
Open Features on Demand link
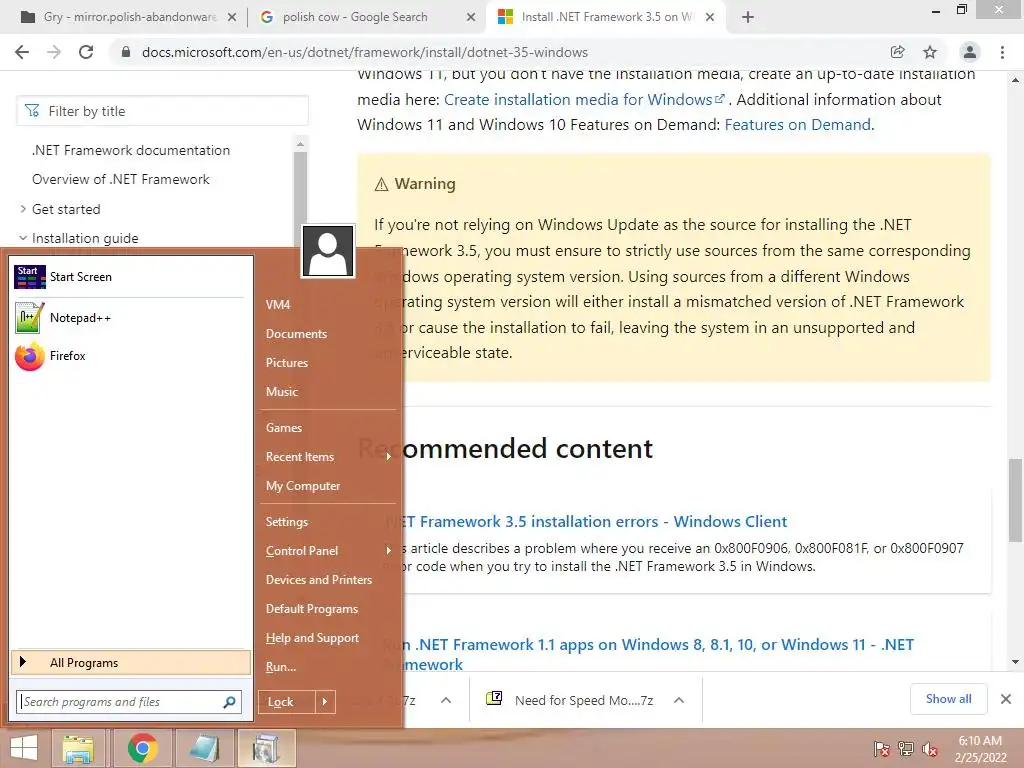(x=797, y=125)
